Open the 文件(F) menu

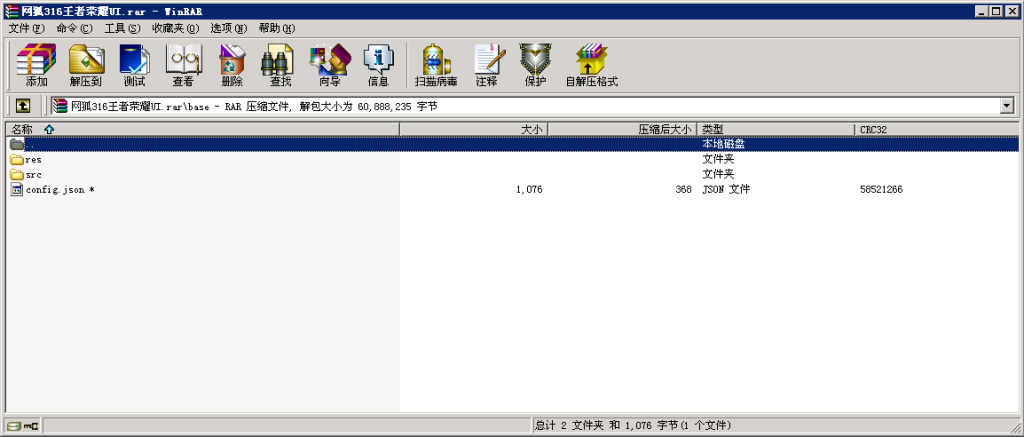(x=27, y=28)
